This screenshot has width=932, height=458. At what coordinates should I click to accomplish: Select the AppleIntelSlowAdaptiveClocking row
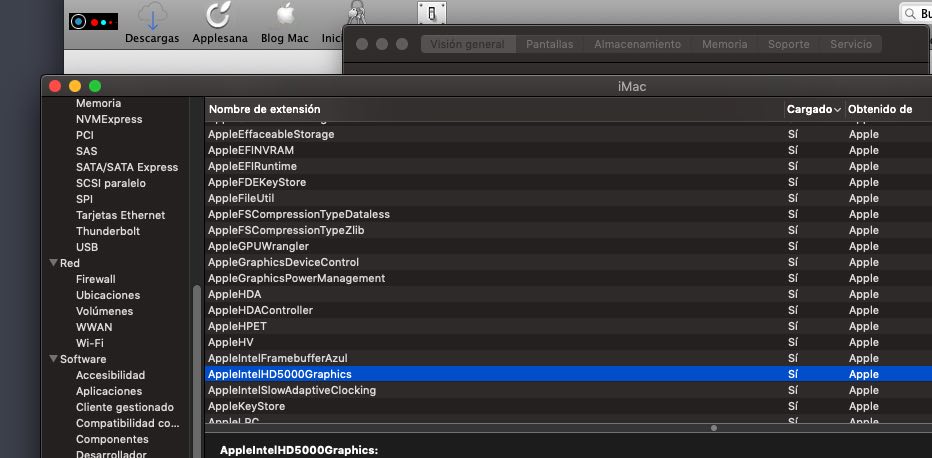(x=568, y=391)
